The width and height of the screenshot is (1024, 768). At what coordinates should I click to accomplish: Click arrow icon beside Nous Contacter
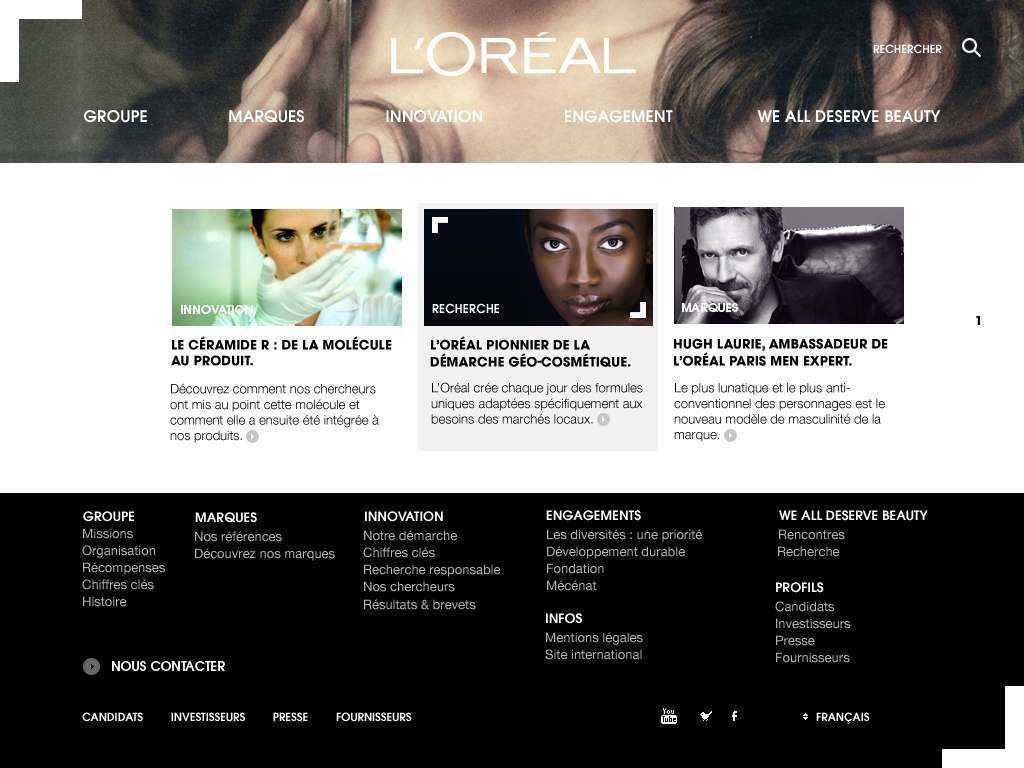[91, 666]
